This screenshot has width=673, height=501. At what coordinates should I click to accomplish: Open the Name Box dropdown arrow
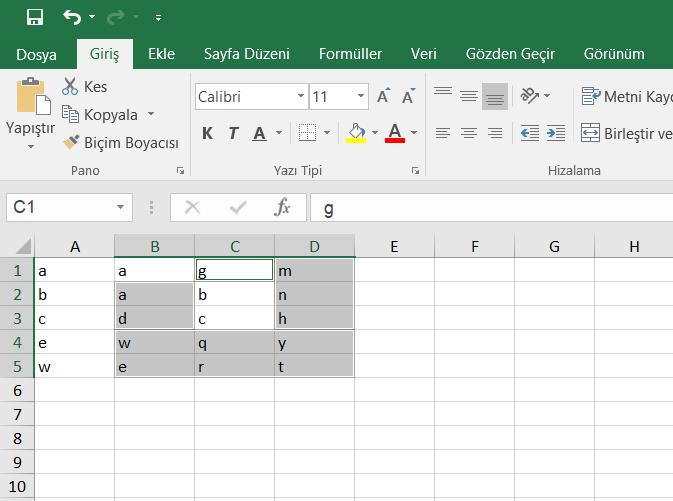[x=121, y=207]
